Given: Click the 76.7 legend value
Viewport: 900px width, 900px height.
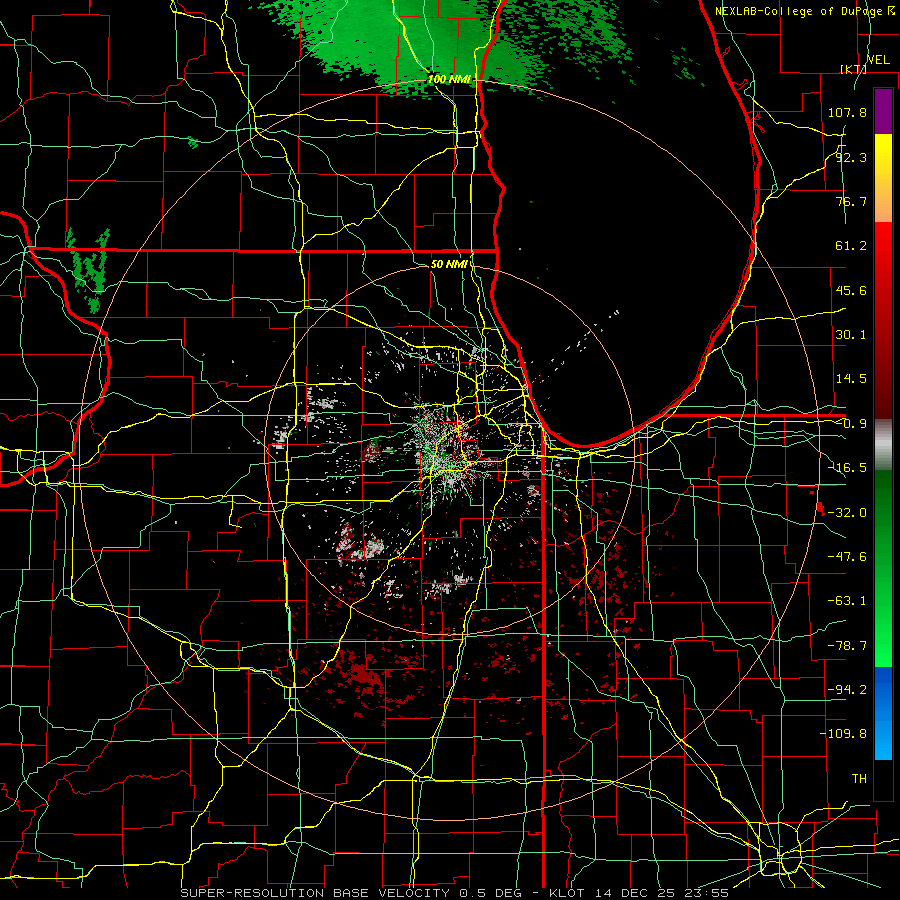Looking at the screenshot, I should click(851, 201).
